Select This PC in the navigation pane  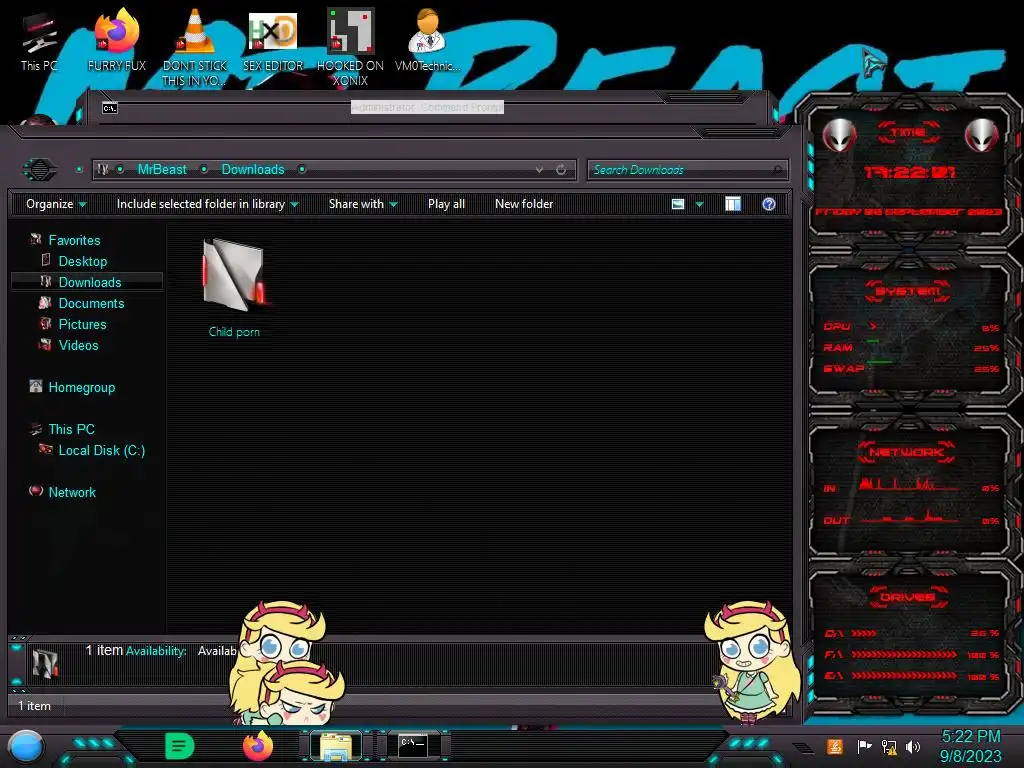(x=71, y=430)
